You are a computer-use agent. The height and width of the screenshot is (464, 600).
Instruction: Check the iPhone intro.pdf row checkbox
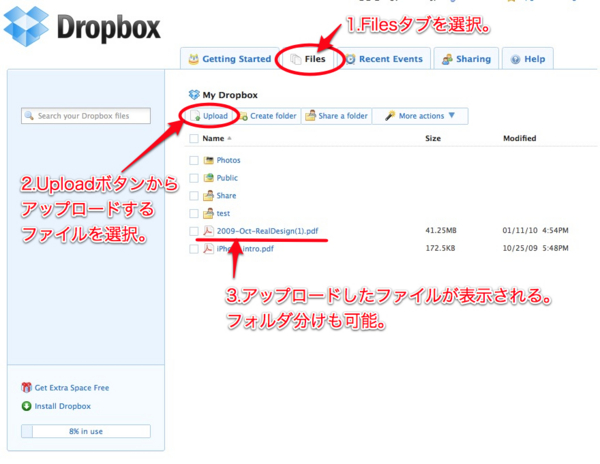tap(194, 249)
